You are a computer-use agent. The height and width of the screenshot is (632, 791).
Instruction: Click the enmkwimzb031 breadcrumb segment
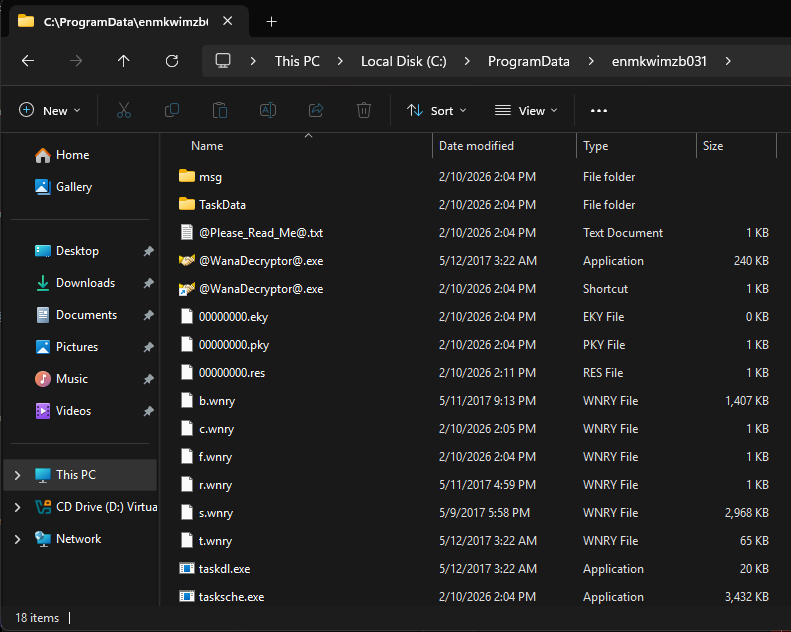pyautogui.click(x=659, y=61)
